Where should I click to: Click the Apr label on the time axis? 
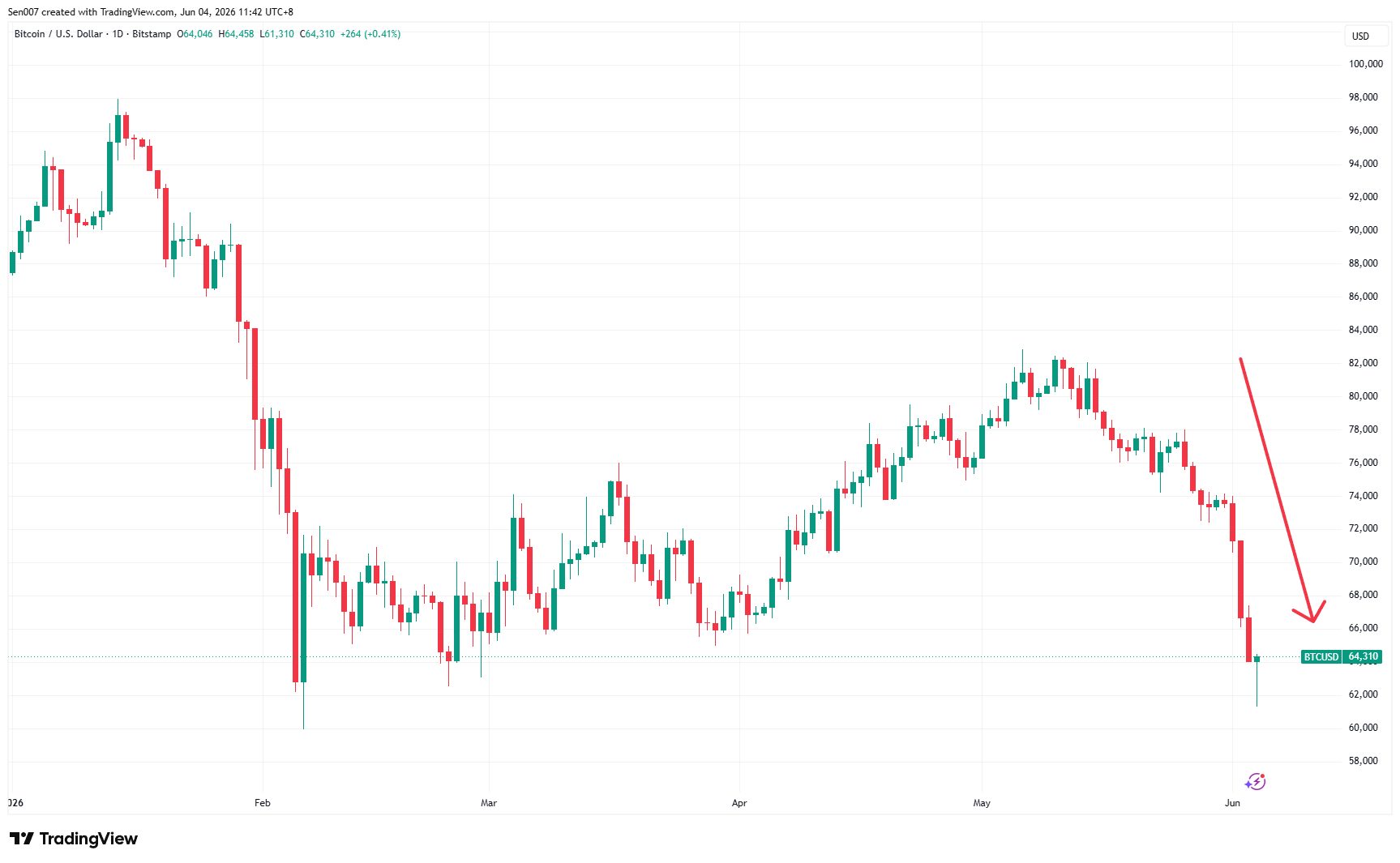739,803
